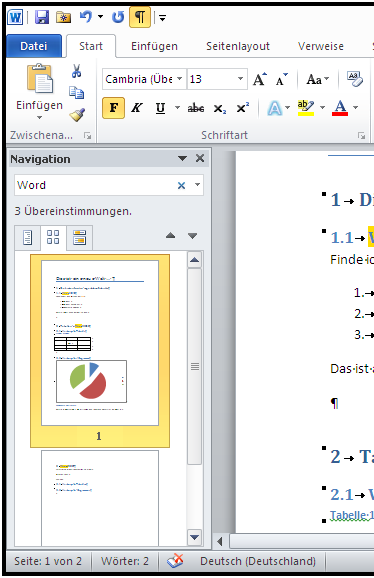Open the Verweise tab
This screenshot has height=578, width=374.
321,46
